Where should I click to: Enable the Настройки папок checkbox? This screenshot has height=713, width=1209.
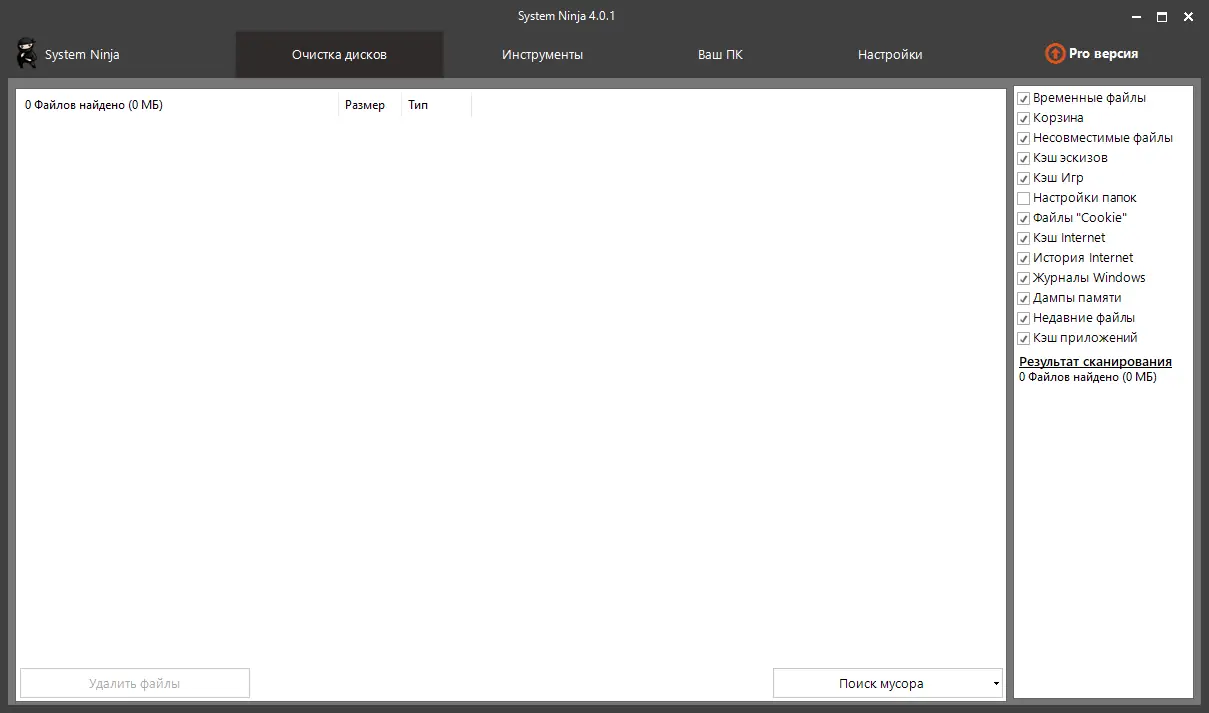click(1024, 198)
